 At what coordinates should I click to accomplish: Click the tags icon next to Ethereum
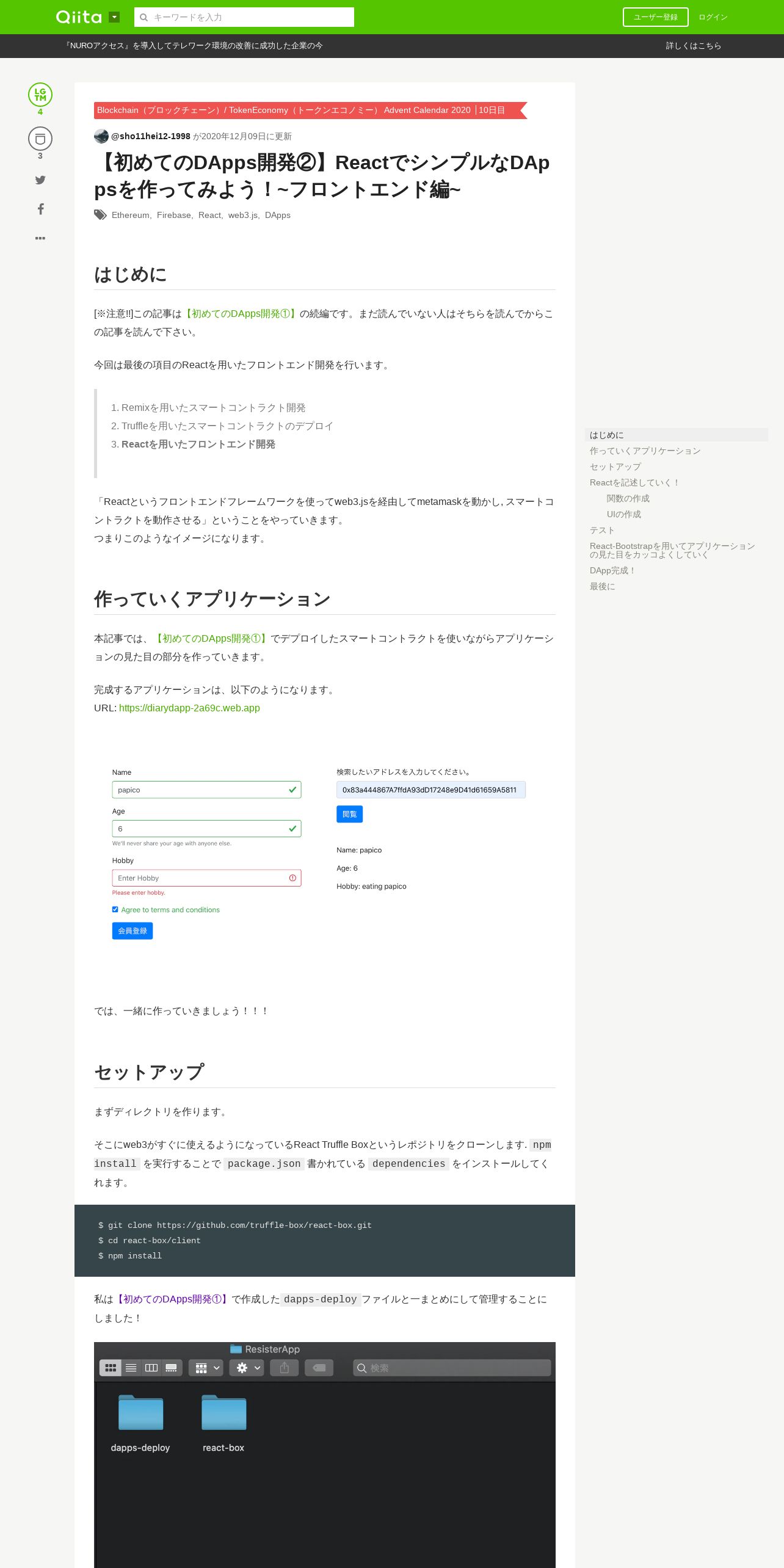[x=100, y=215]
